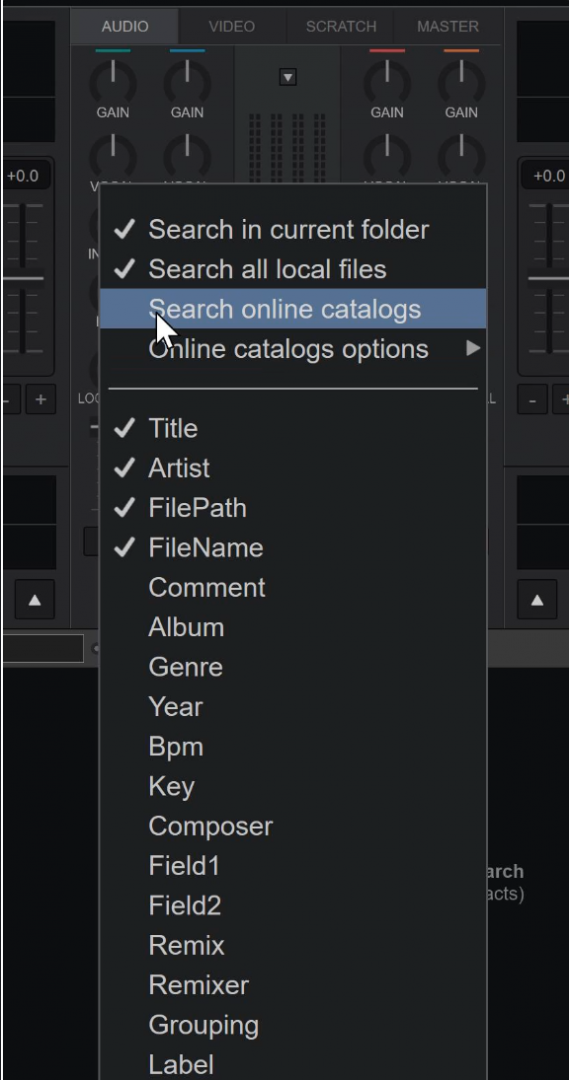This screenshot has height=1080, width=570.
Task: Click the left deck up-arrow button
Action: pos(34,600)
